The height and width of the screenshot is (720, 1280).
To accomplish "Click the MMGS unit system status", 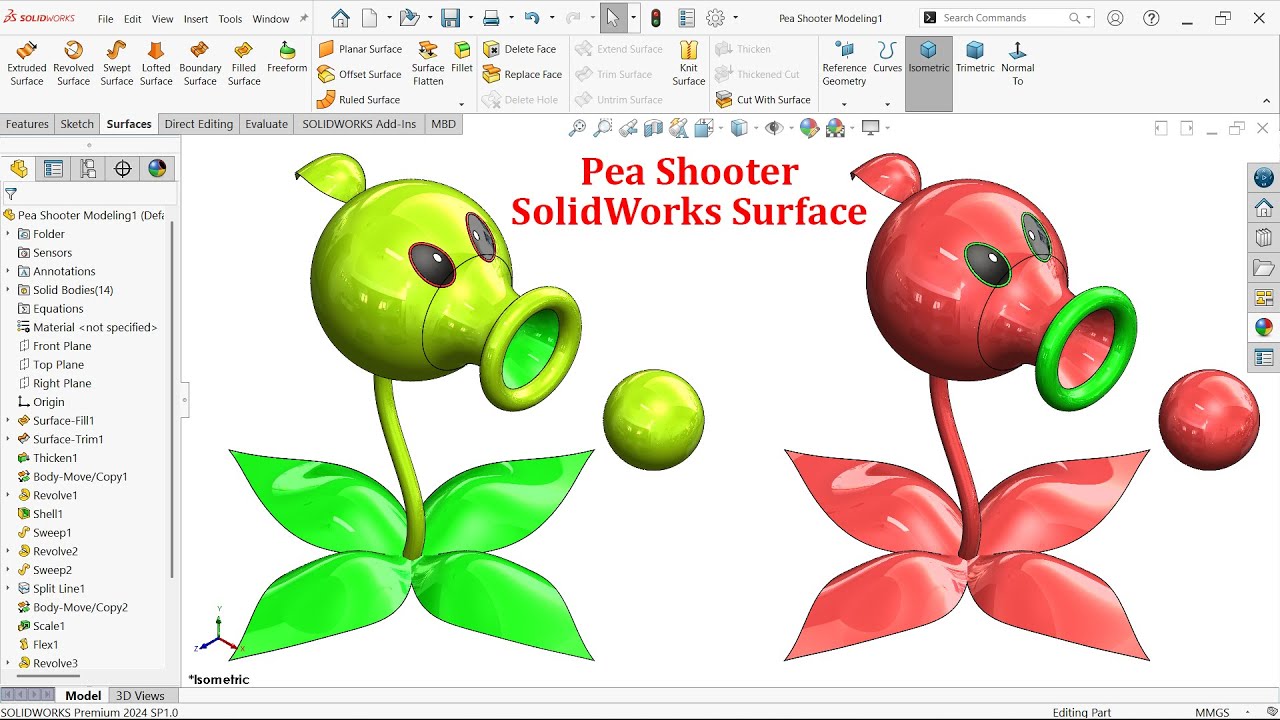I will 1212,712.
